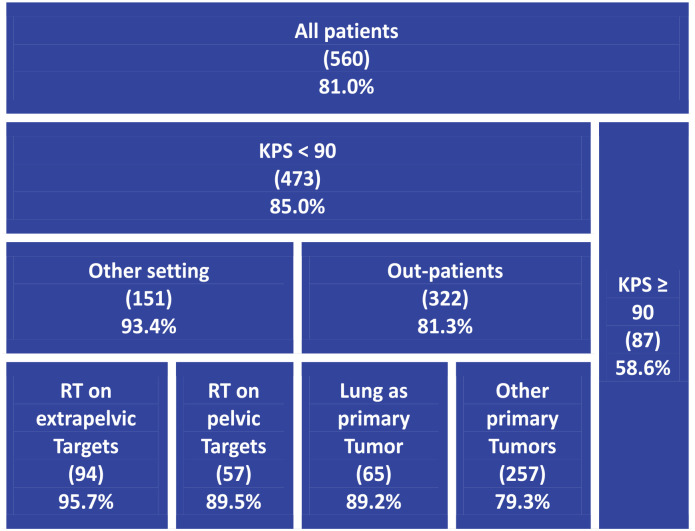Click the KPS ≥ 90 box label
The height and width of the screenshot is (531, 695).
[x=641, y=298]
